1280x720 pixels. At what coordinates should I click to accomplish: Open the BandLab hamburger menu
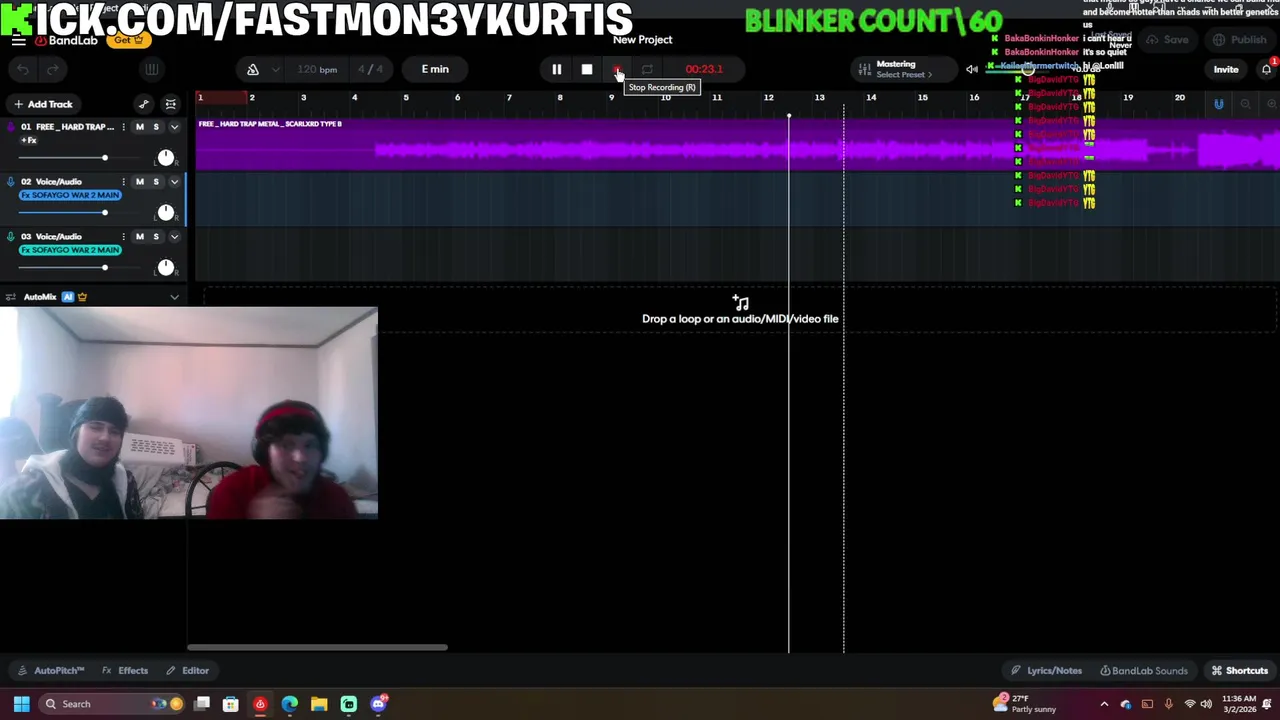(19, 40)
